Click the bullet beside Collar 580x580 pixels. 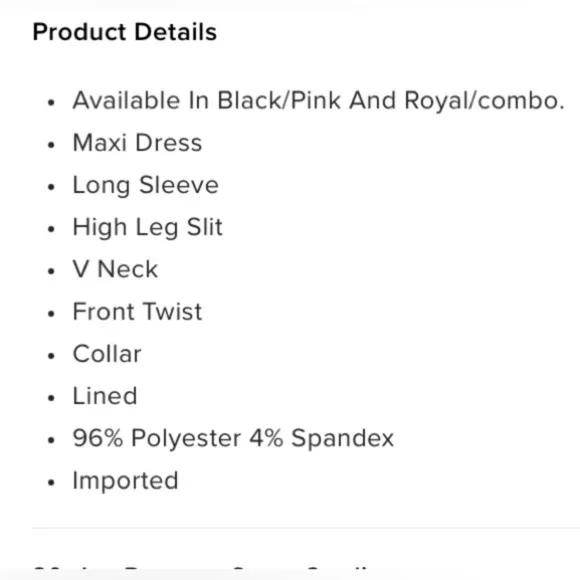[51, 356]
